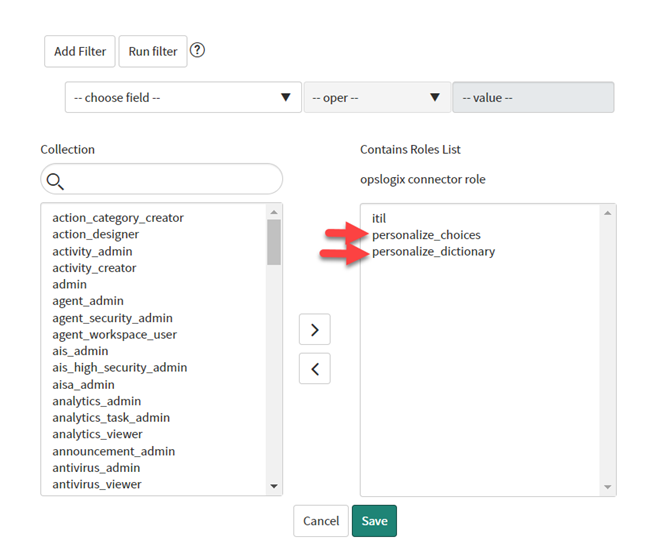The image size is (670, 556).
Task: Select action_designer in Collection list
Action: (x=94, y=234)
